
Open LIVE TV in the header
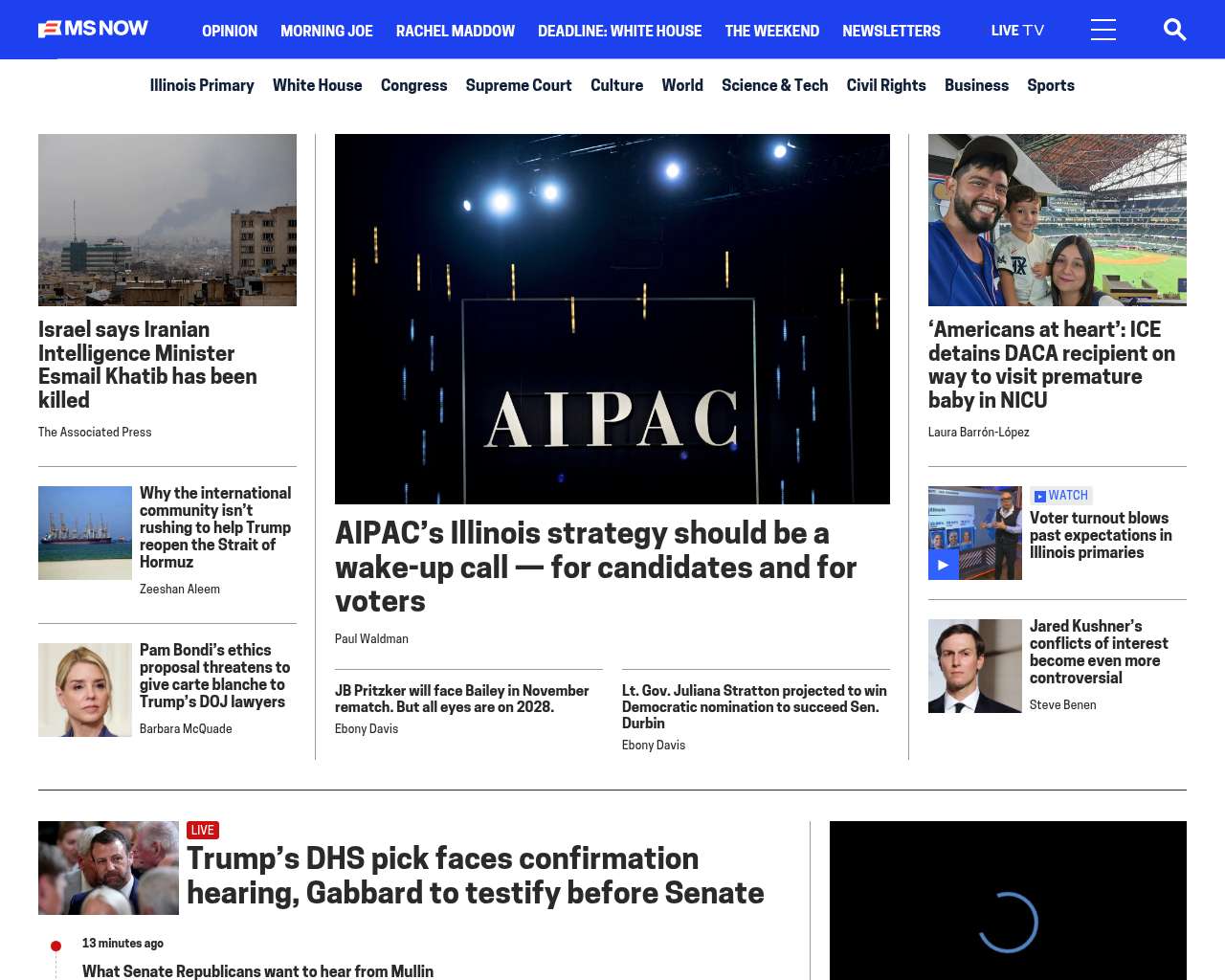1017,31
